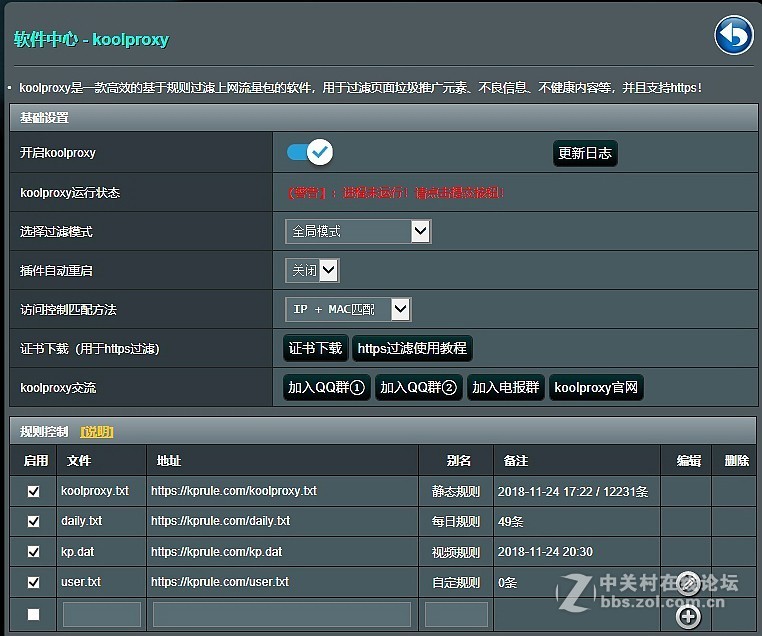Click the https://kprule.com/koolproxy.txt address

click(234, 491)
